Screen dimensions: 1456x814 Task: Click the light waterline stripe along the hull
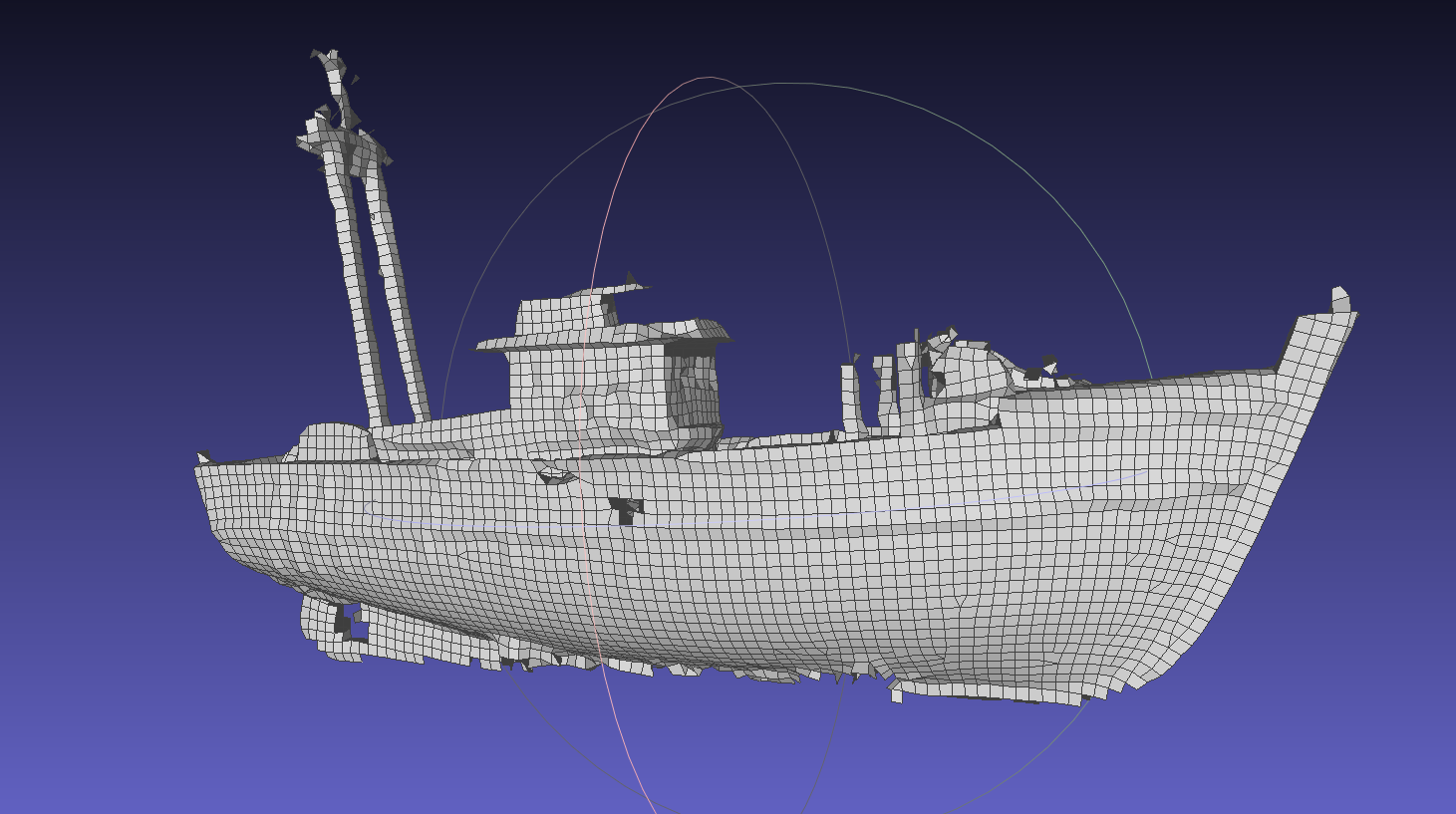click(x=797, y=518)
